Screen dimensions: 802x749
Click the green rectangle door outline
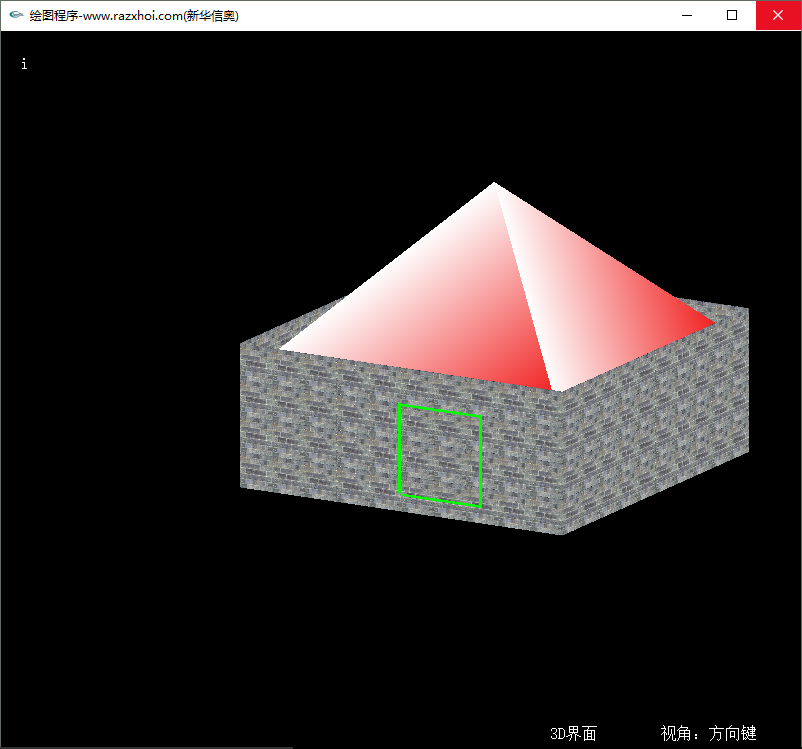[x=440, y=455]
